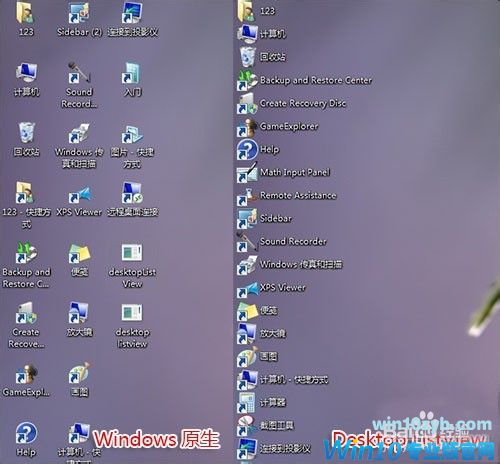500x464 pixels.
Task: Select the truncated Create Recove... icon
Action: (25, 313)
